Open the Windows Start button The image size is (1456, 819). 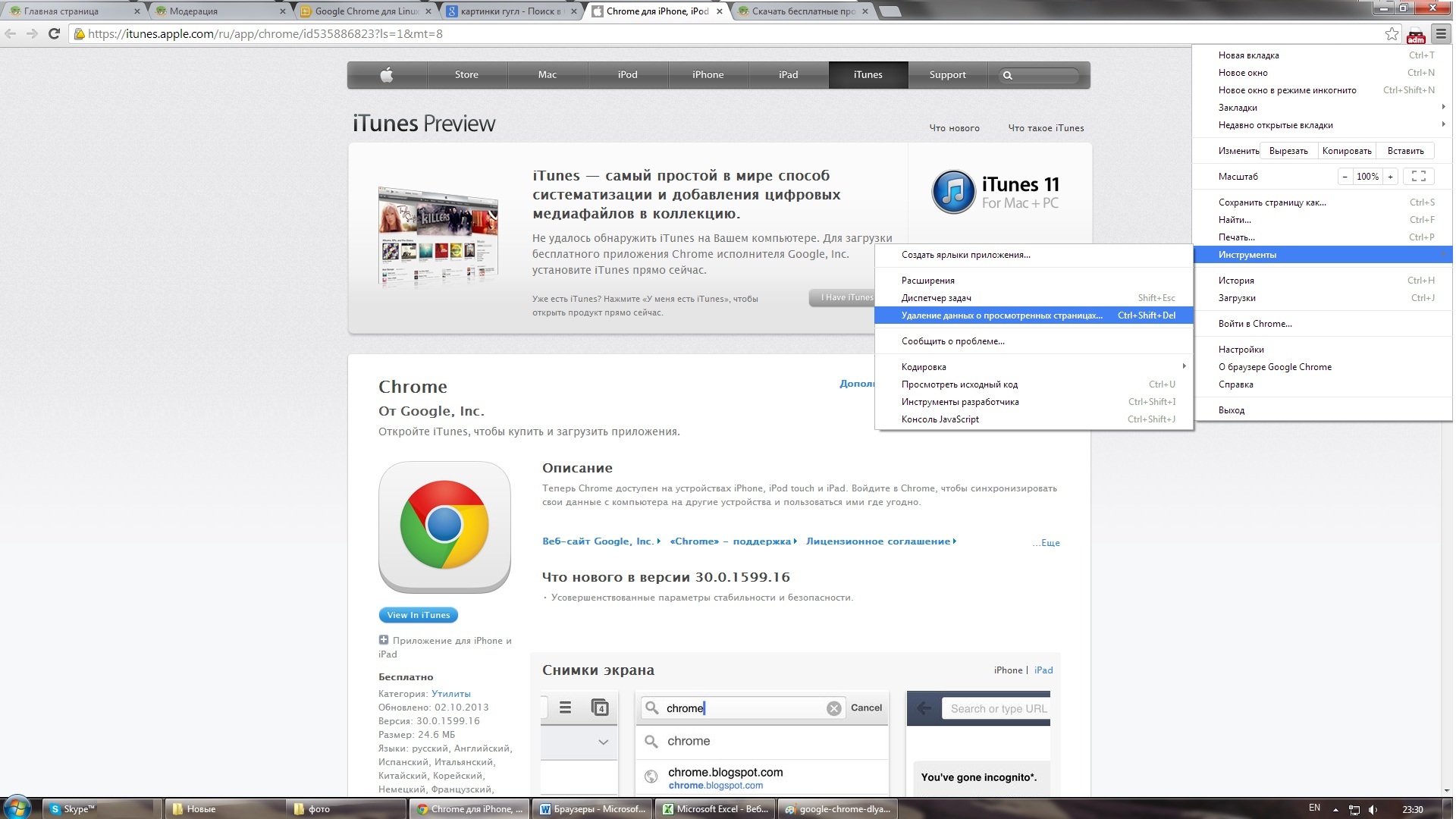tap(17, 808)
